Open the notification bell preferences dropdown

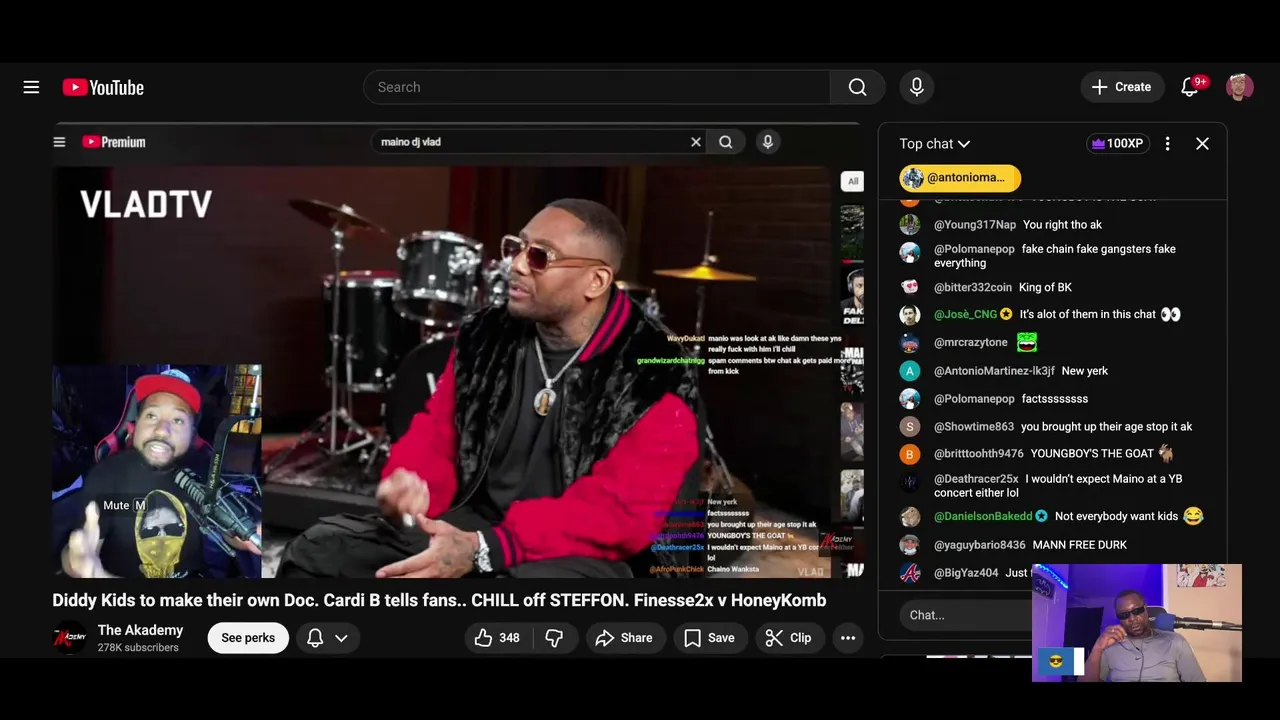(x=327, y=638)
